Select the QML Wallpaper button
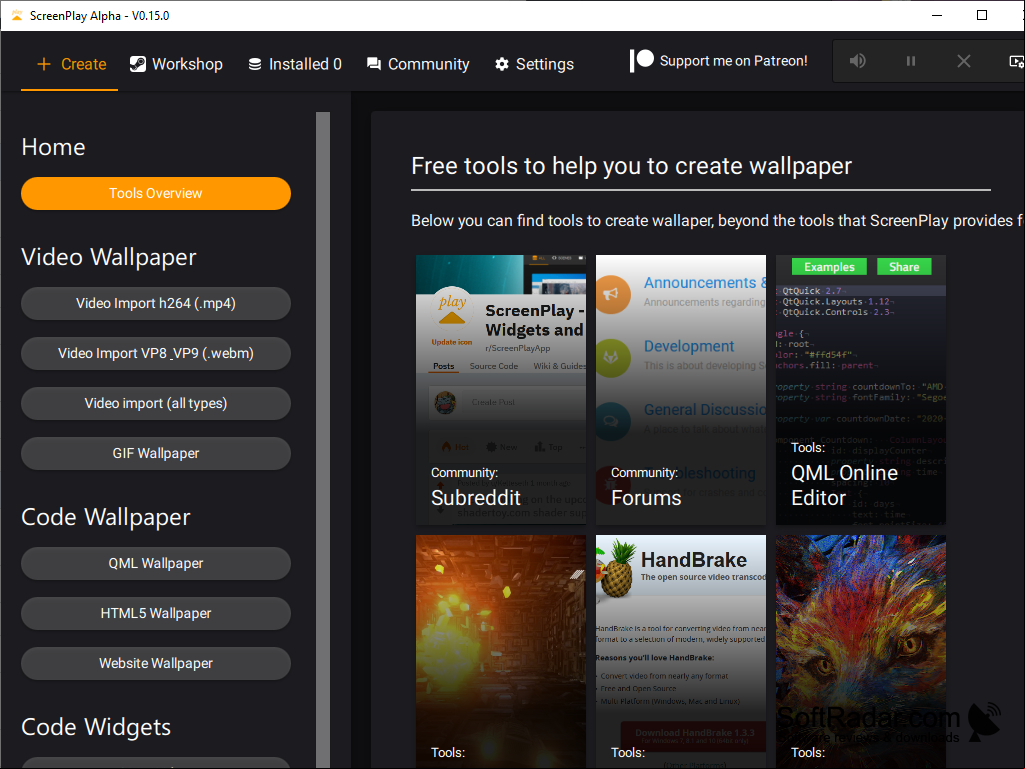This screenshot has width=1025, height=769. (x=156, y=563)
